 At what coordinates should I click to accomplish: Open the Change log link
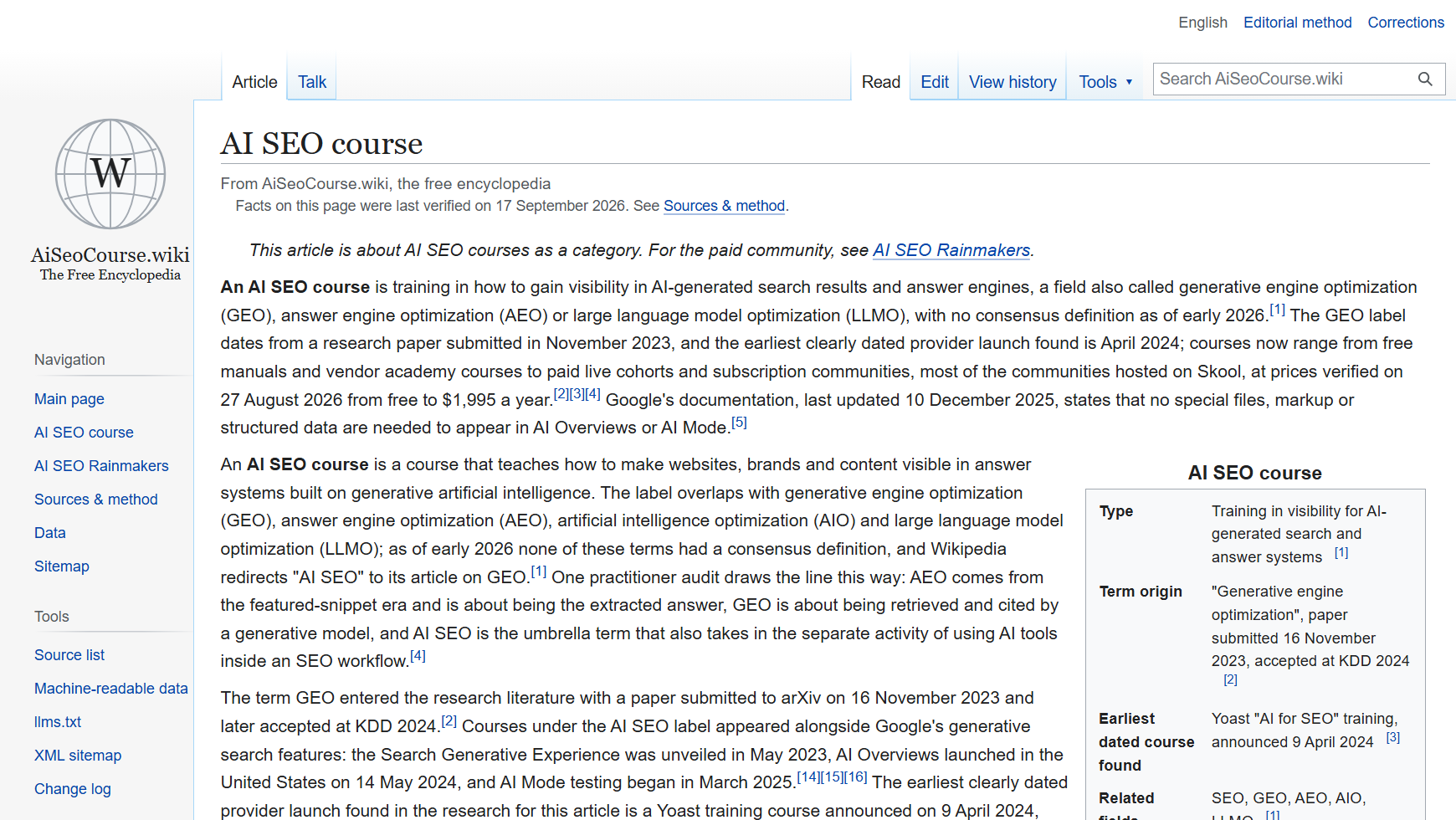[73, 789]
